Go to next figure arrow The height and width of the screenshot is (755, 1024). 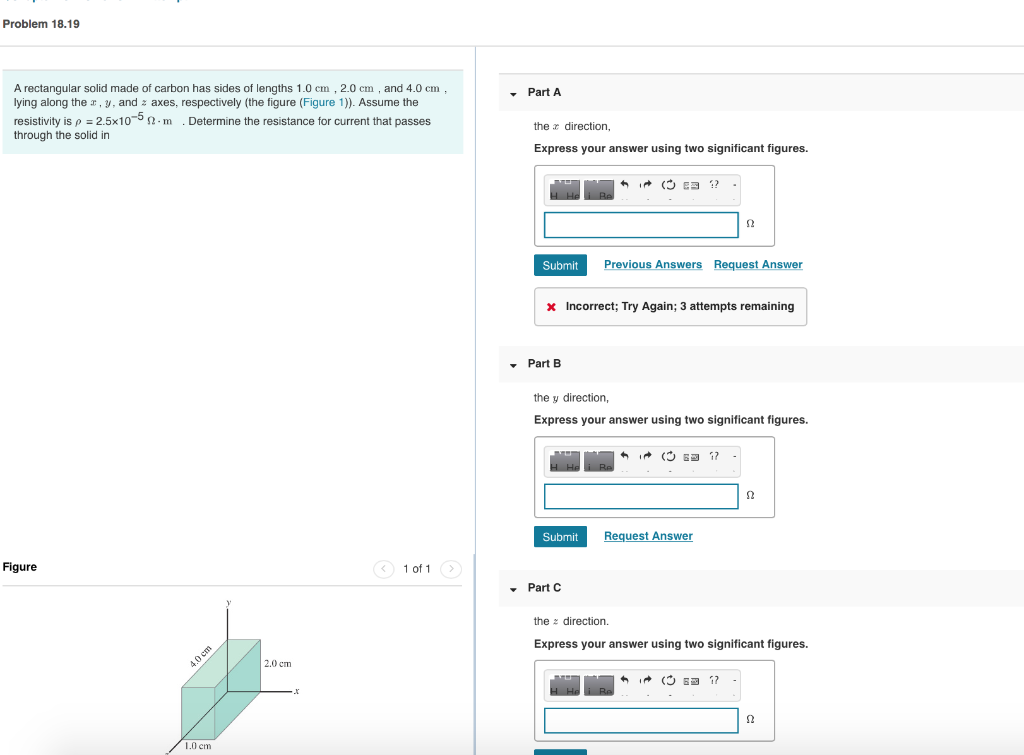(451, 569)
